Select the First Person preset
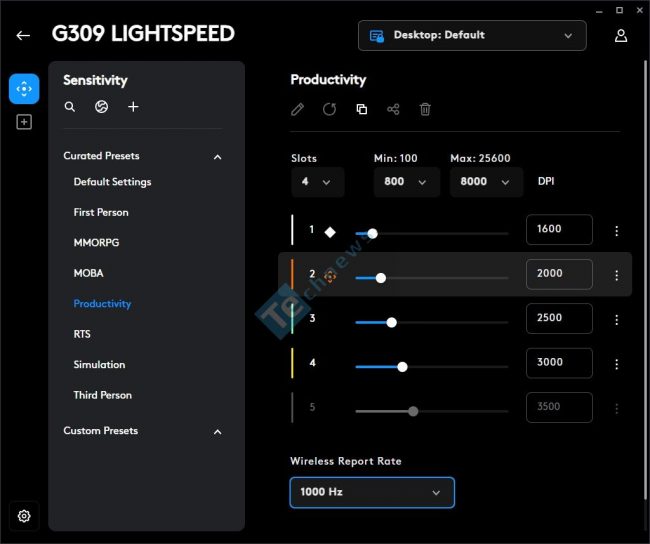Screen dimensions: 650x544 101,212
